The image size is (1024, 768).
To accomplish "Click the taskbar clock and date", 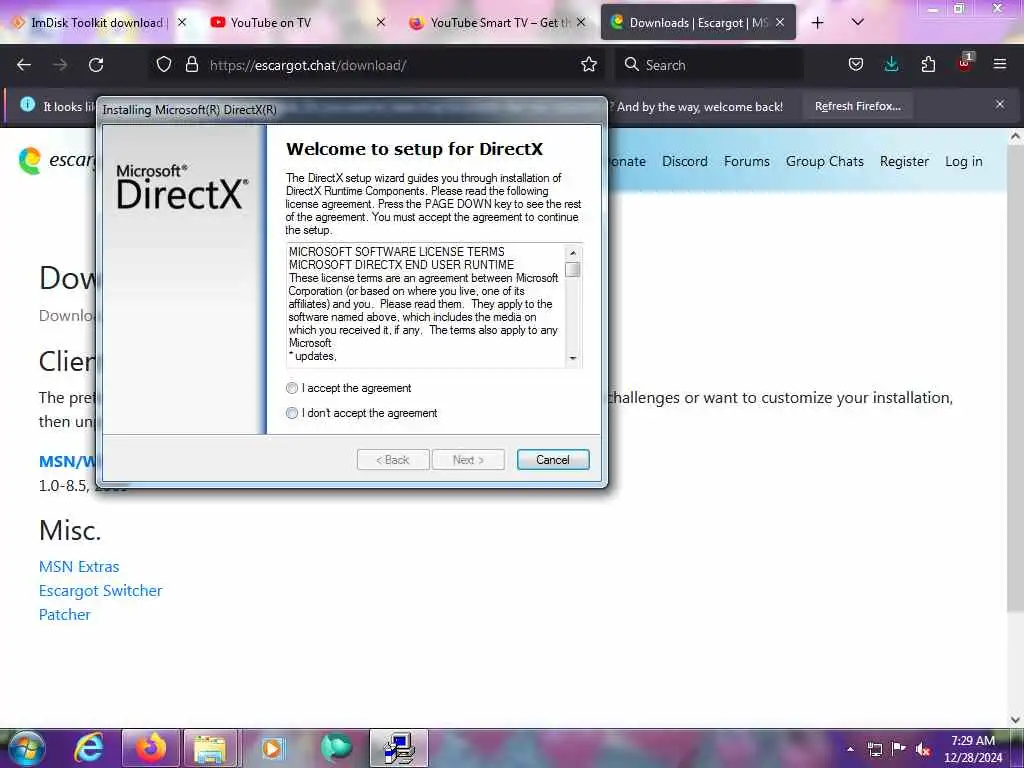I will click(972, 749).
